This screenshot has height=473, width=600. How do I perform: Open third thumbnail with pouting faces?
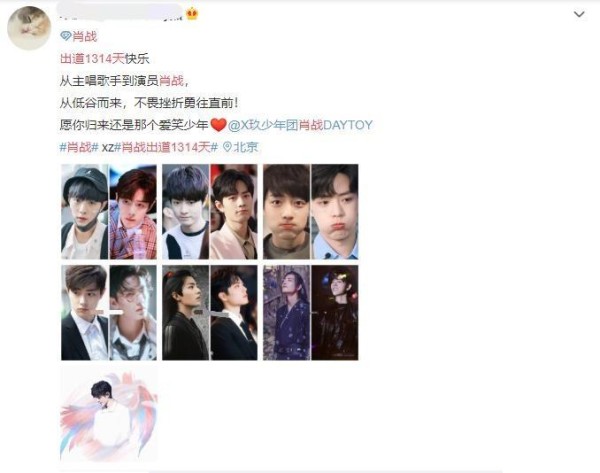coord(311,212)
